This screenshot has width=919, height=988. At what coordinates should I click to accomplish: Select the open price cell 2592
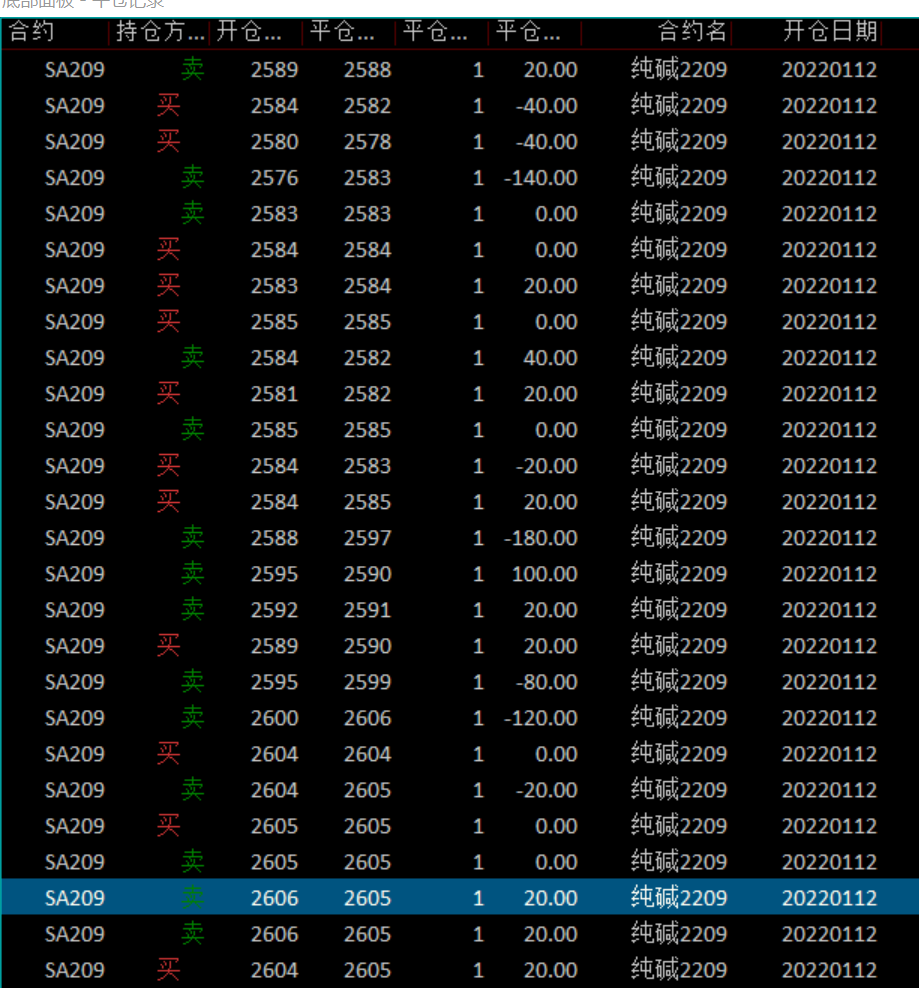pyautogui.click(x=274, y=611)
